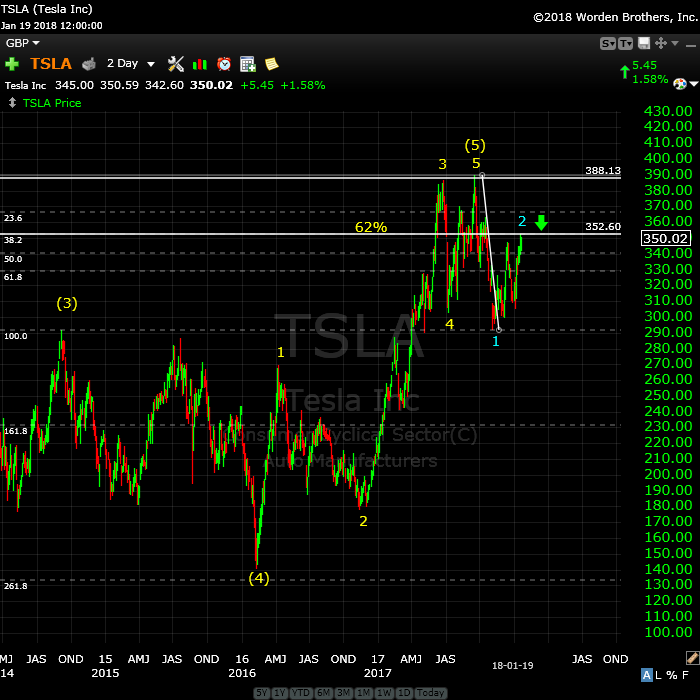The width and height of the screenshot is (700, 700).
Task: Click the floppy disk save icon
Action: pos(644,43)
